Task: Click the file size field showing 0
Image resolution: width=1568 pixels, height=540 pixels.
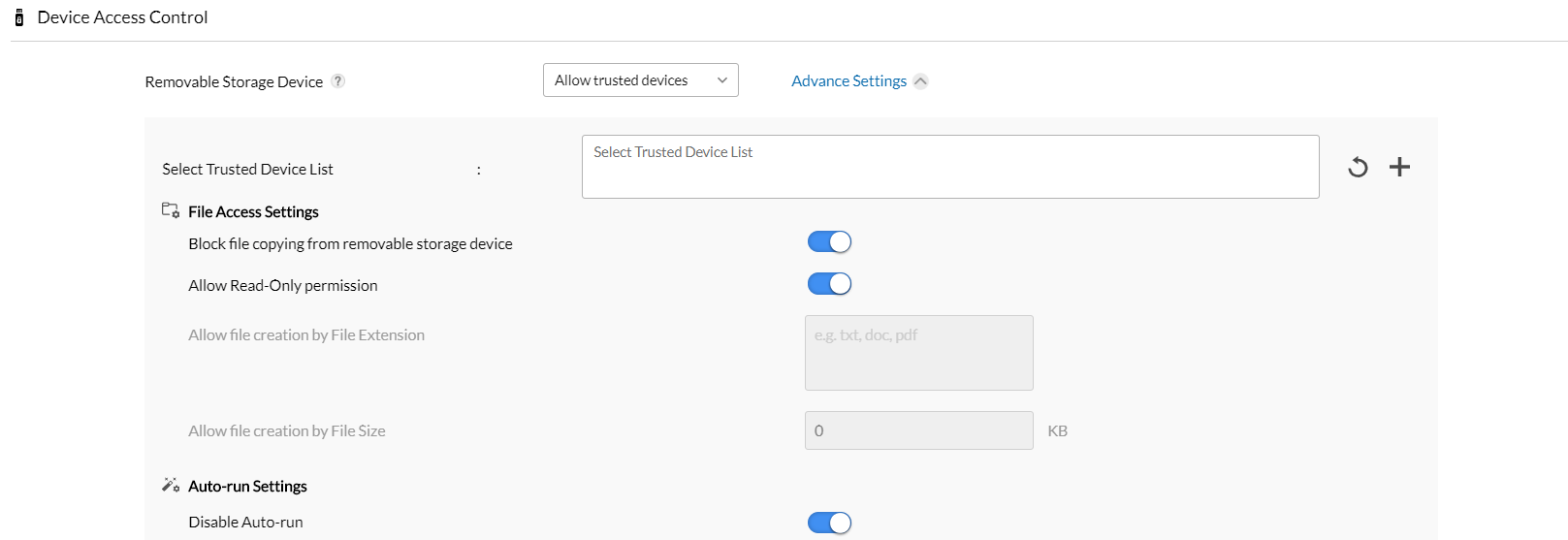Action: [918, 430]
